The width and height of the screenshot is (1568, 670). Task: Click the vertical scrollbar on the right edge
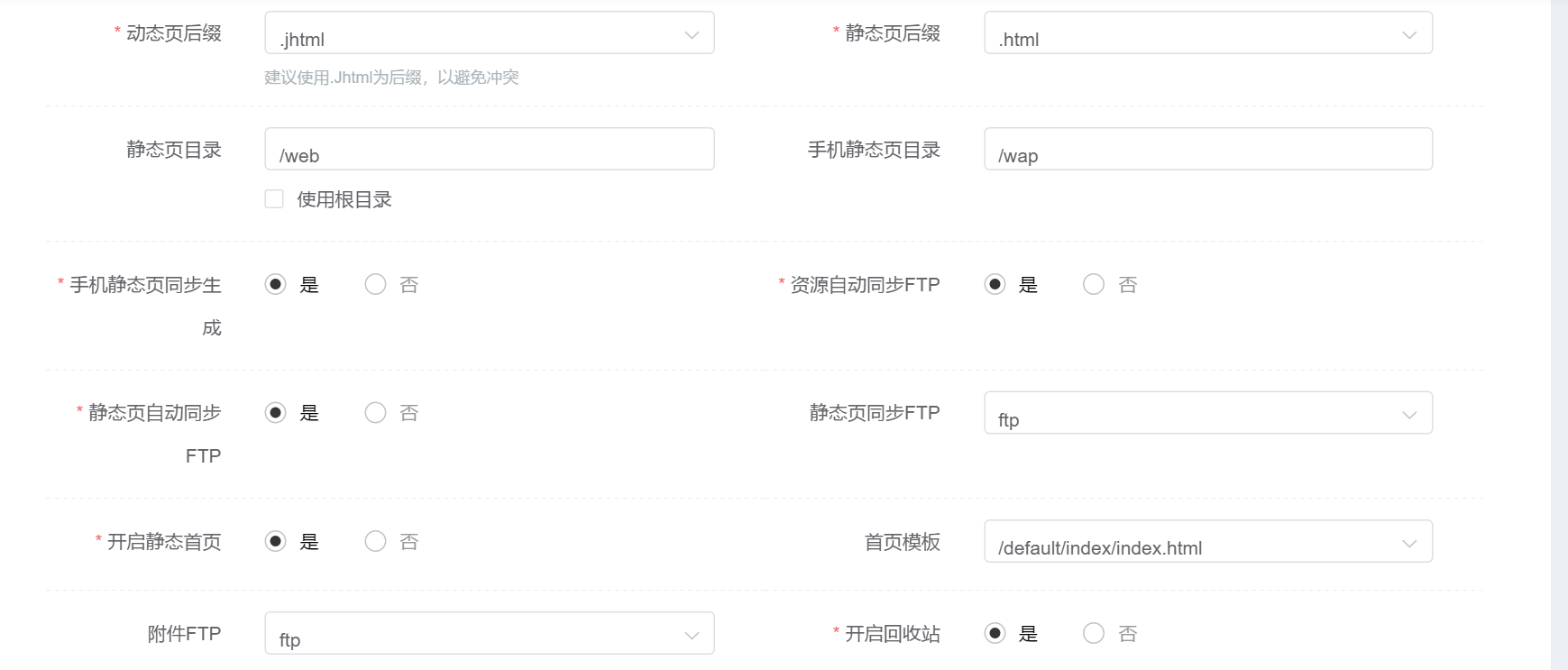pos(1559,335)
